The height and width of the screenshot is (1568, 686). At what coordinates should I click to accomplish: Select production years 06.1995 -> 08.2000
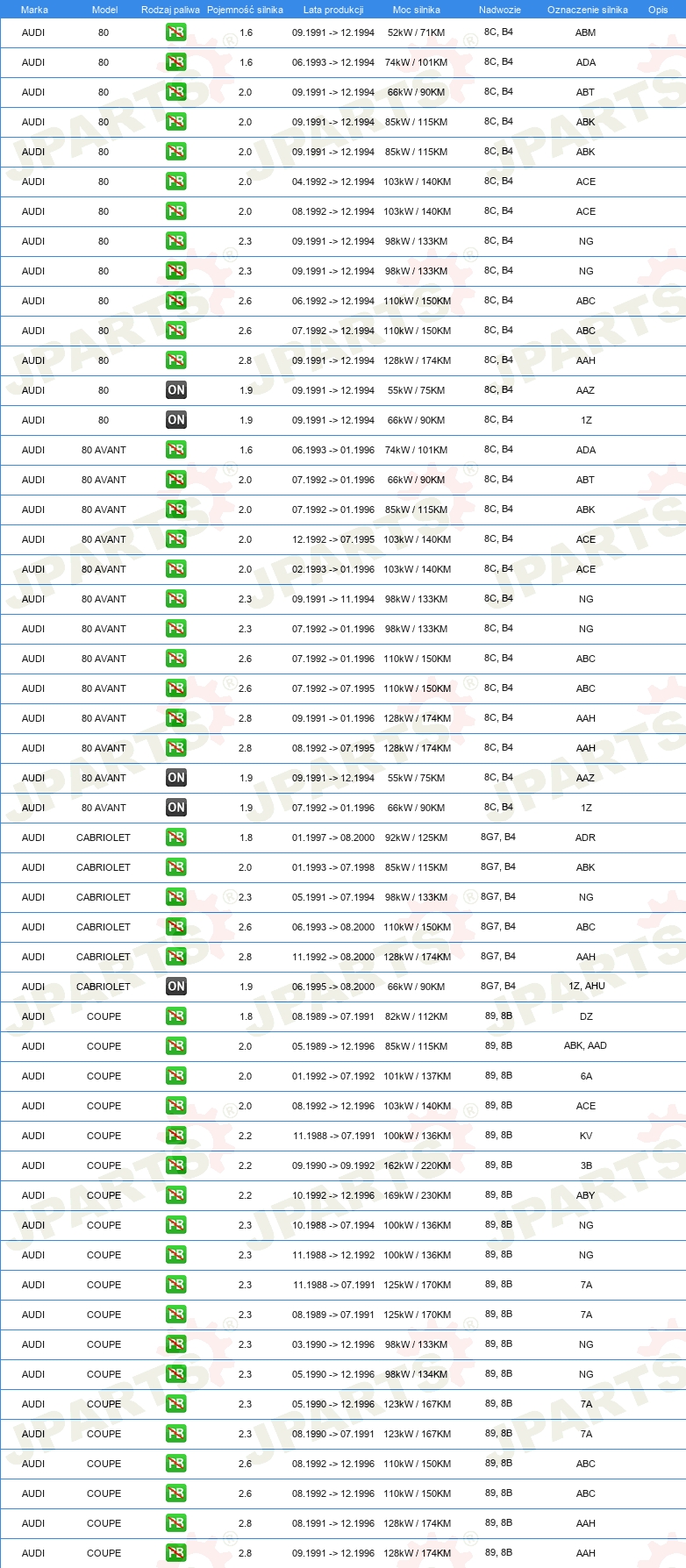[x=333, y=987]
